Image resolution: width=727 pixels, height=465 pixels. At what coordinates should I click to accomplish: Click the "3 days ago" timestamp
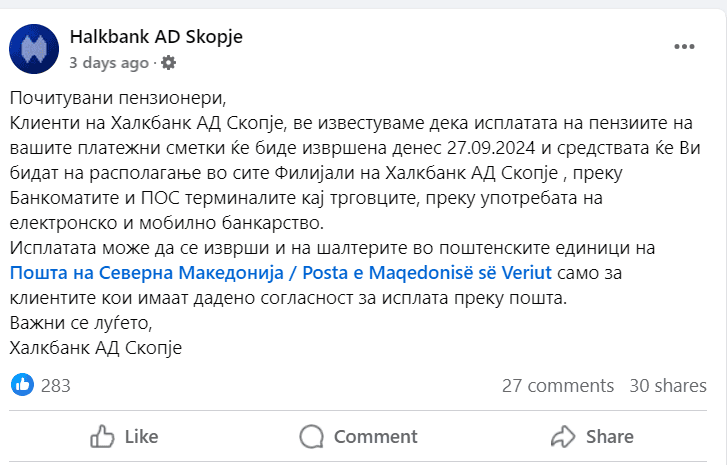pyautogui.click(x=109, y=62)
